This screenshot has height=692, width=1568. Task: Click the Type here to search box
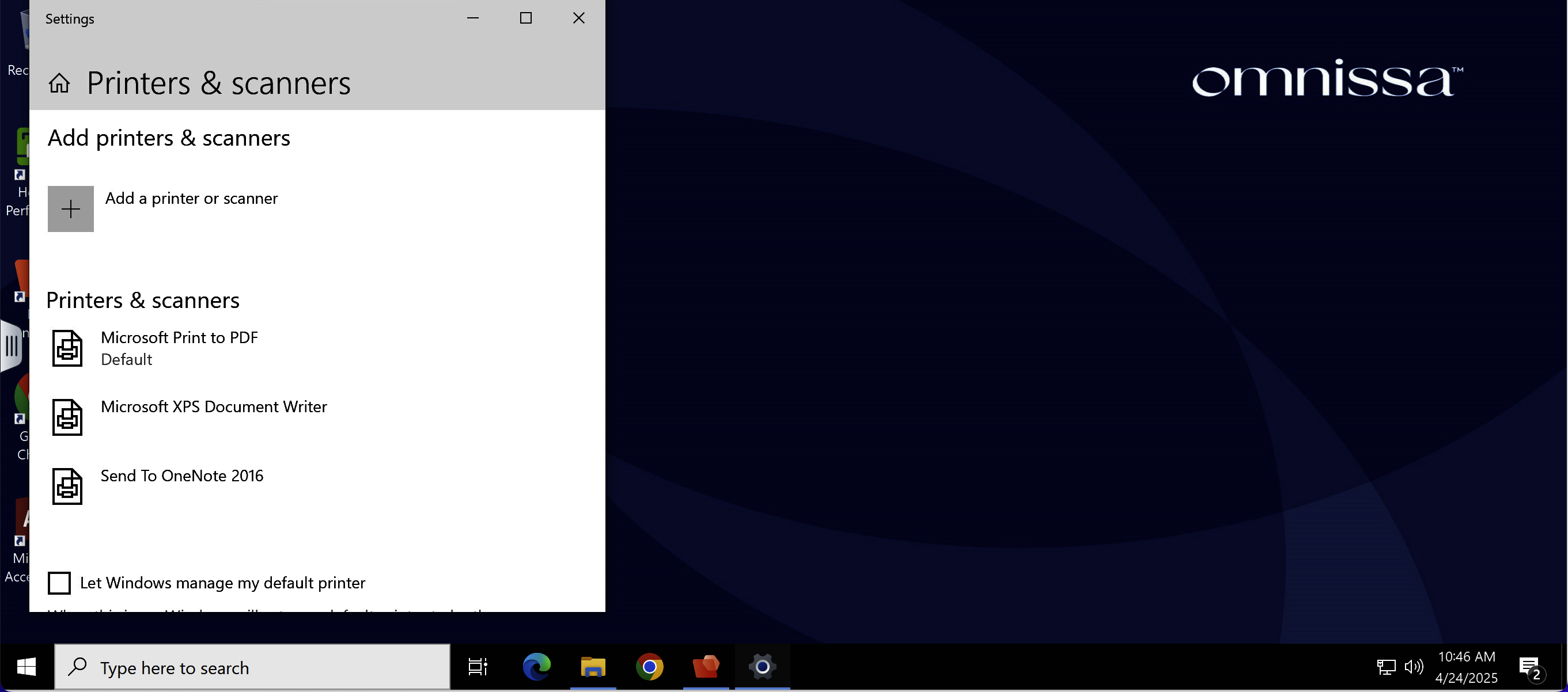pos(253,667)
